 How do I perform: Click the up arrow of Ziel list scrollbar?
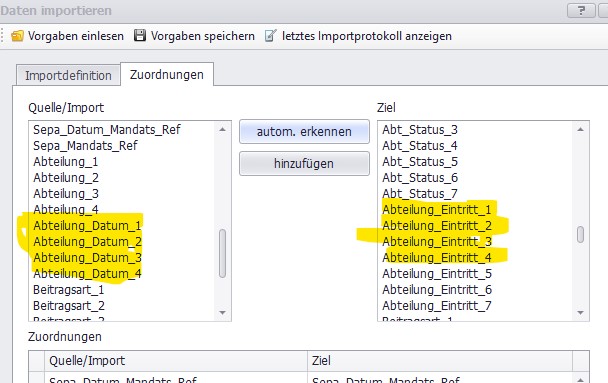point(580,129)
